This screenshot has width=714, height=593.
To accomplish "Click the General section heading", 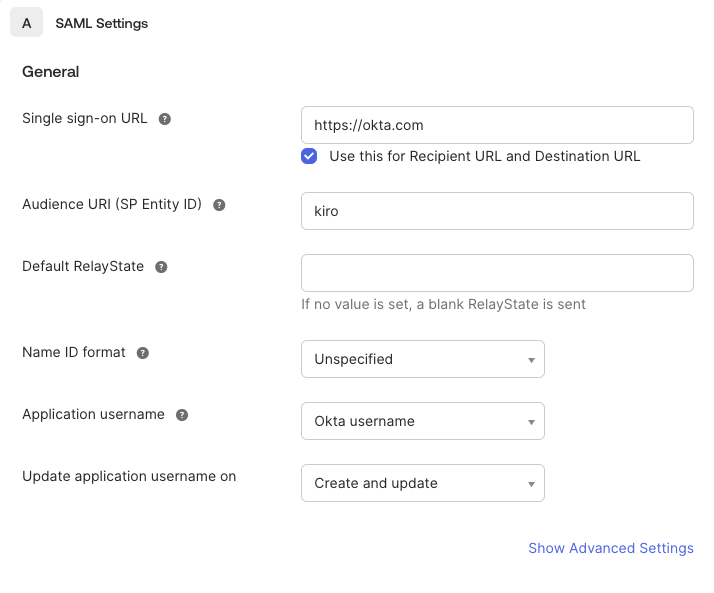I will (50, 72).
